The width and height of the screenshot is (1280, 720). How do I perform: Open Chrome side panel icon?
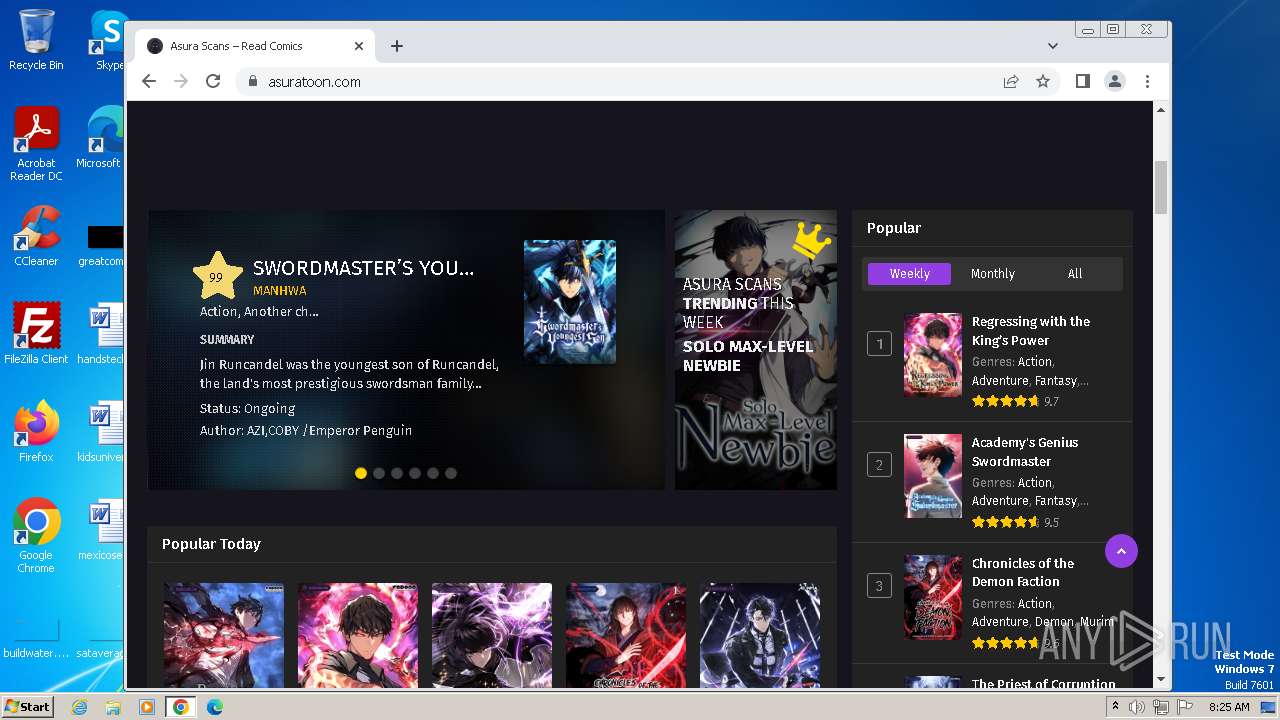pyautogui.click(x=1083, y=82)
